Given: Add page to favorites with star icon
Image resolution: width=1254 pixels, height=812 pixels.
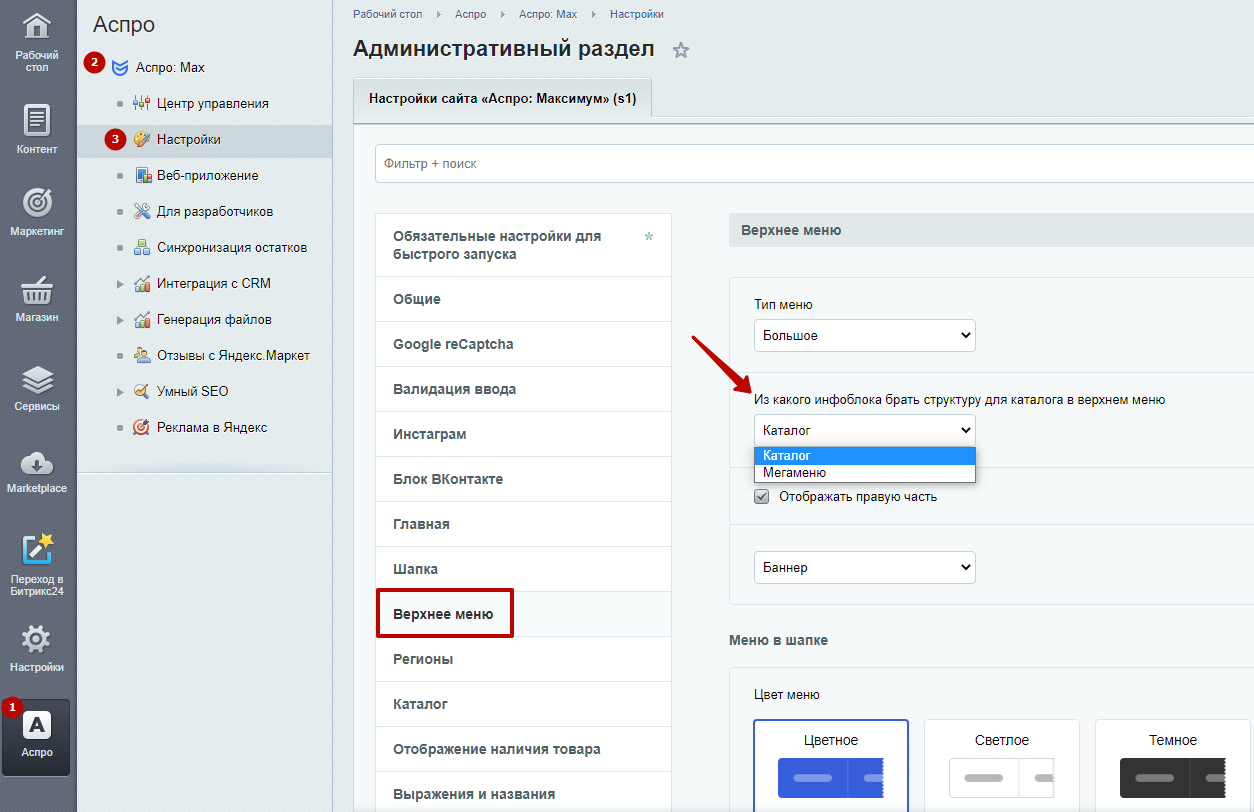Looking at the screenshot, I should [x=681, y=50].
